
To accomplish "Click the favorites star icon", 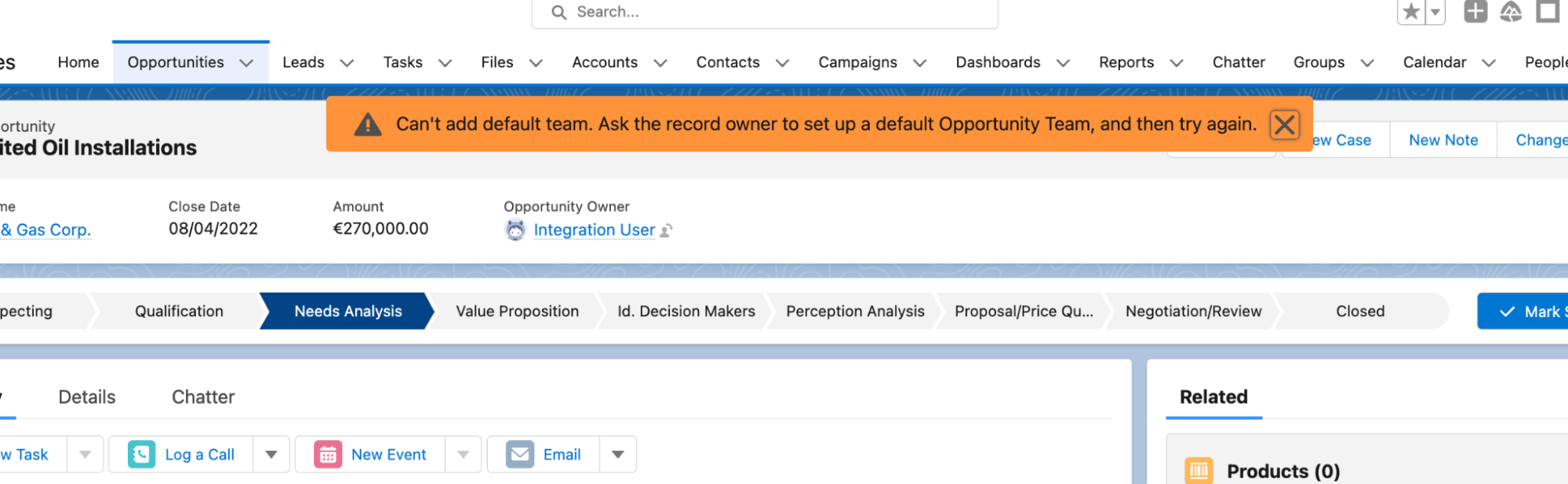I will click(1411, 12).
